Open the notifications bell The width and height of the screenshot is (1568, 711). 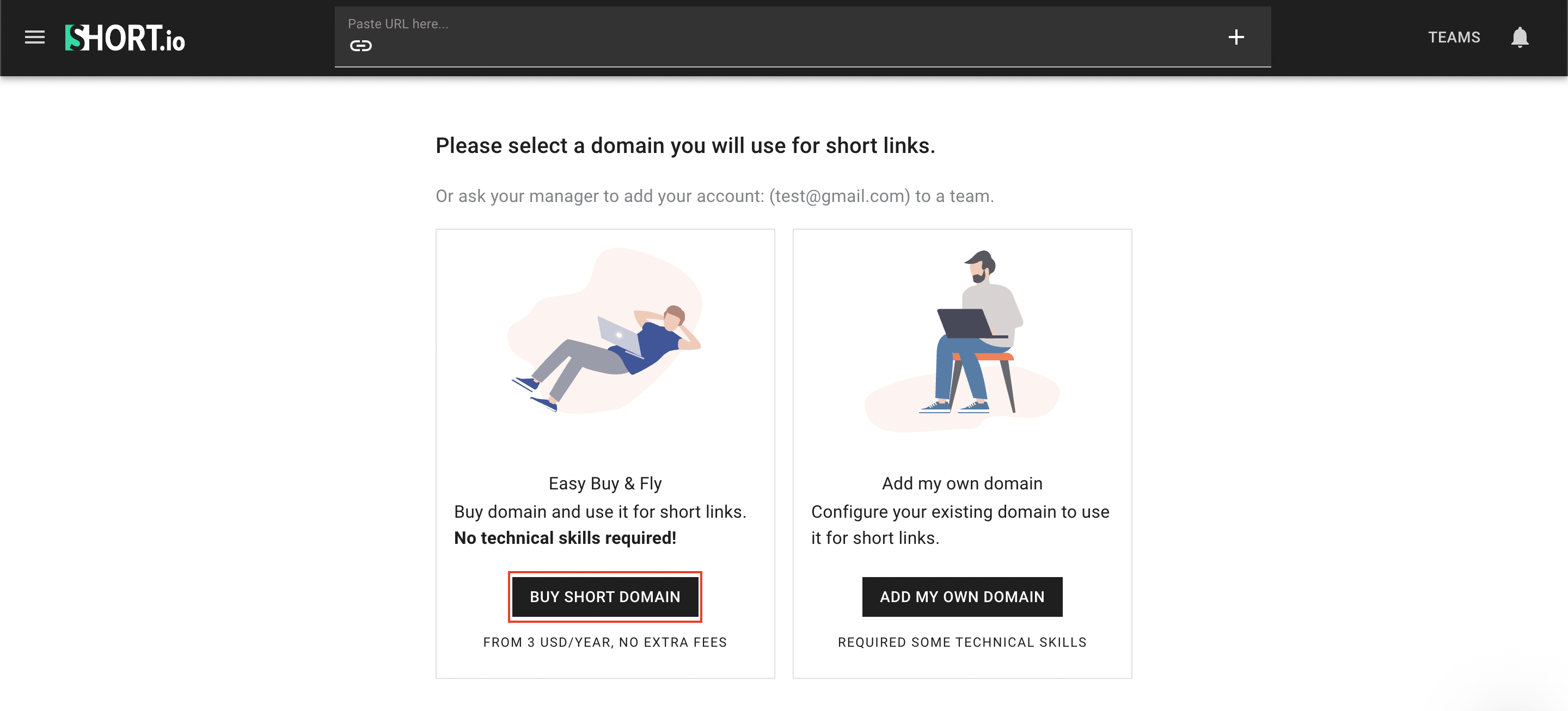click(x=1520, y=37)
